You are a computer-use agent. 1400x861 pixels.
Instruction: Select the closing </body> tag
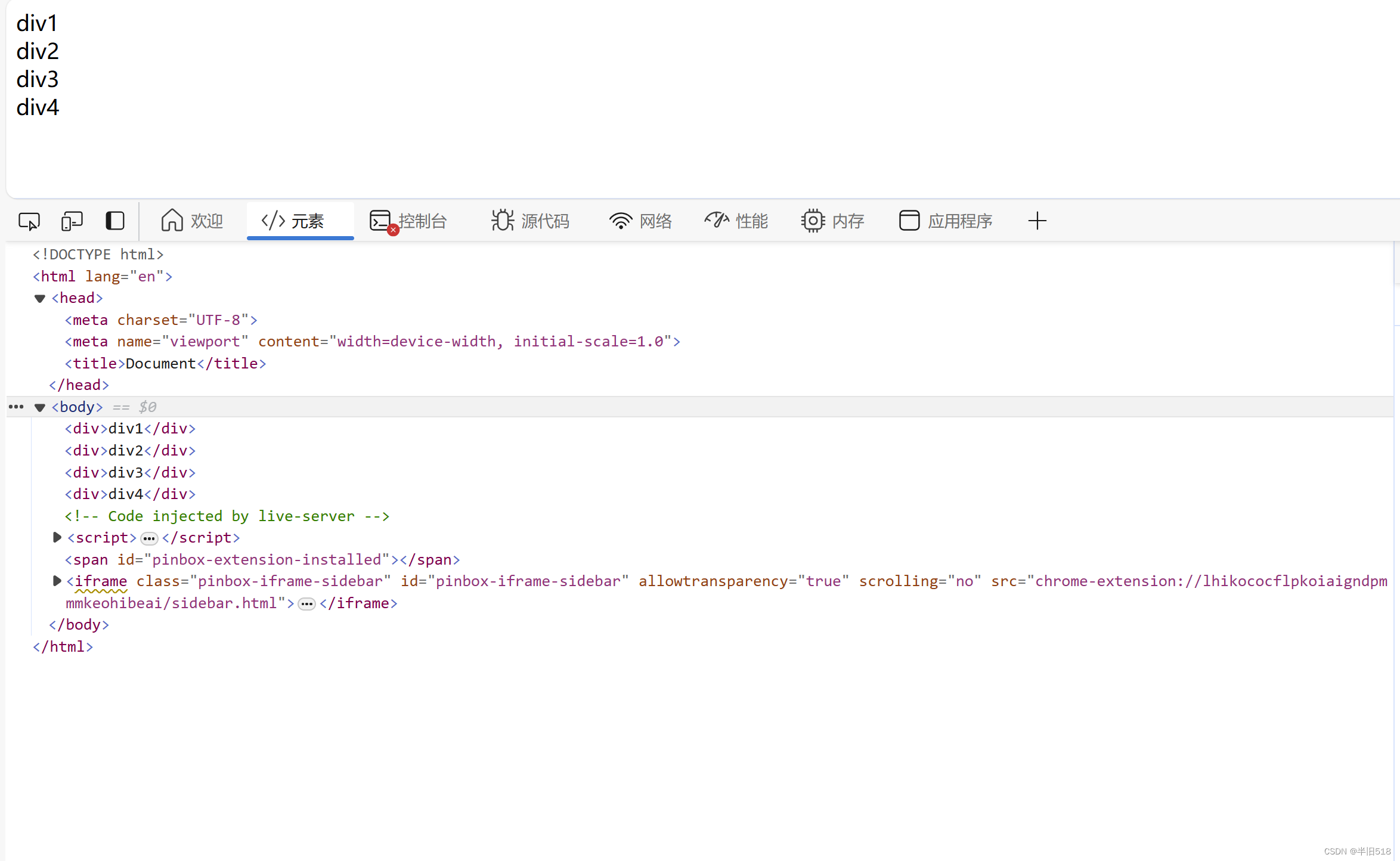point(79,625)
